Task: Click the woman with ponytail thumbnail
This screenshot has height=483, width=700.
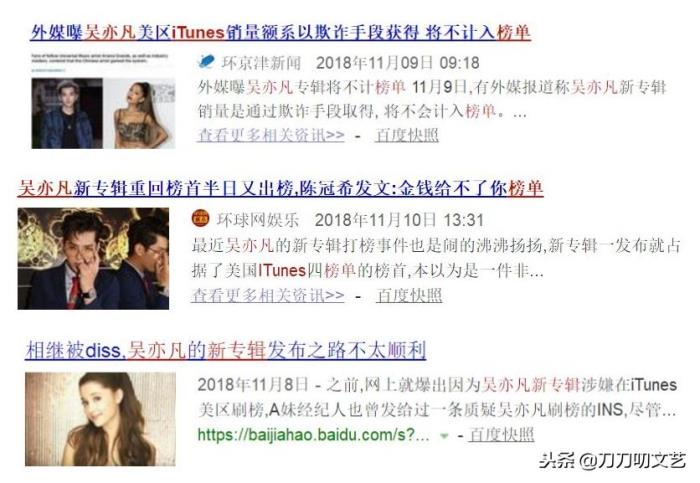Action: (139, 113)
